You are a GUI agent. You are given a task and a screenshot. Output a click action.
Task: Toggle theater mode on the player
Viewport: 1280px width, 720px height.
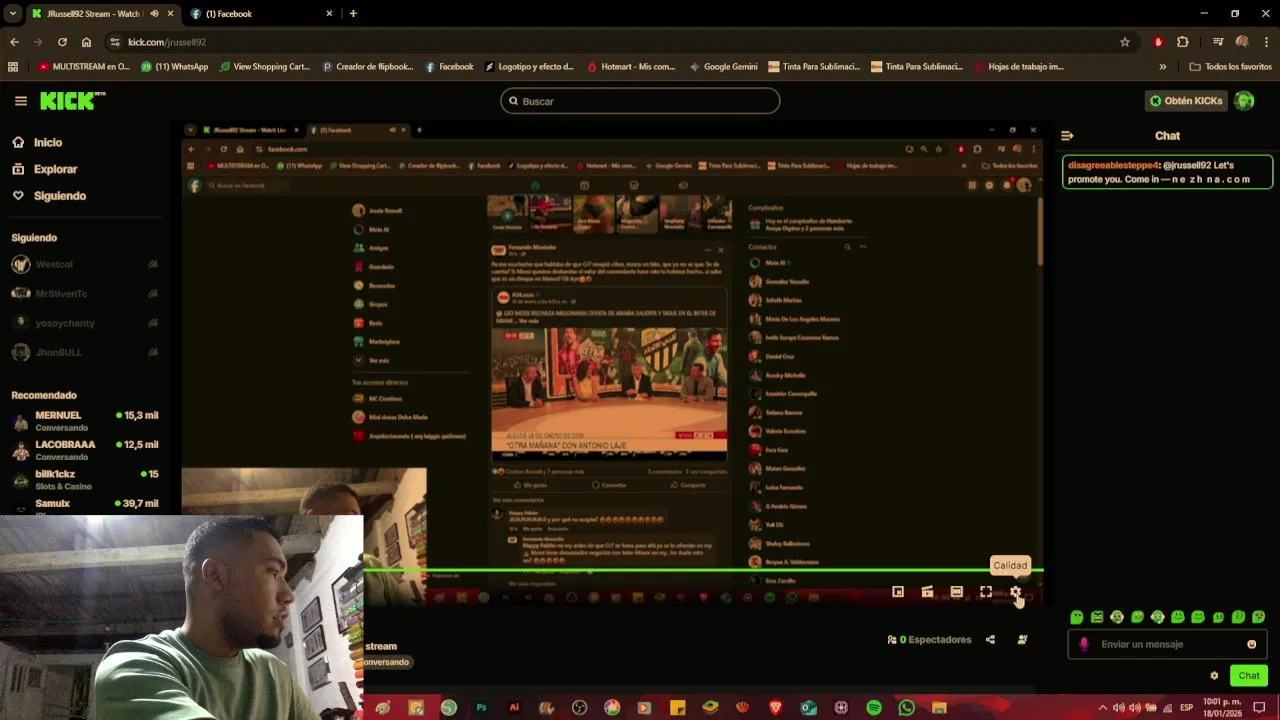(957, 592)
